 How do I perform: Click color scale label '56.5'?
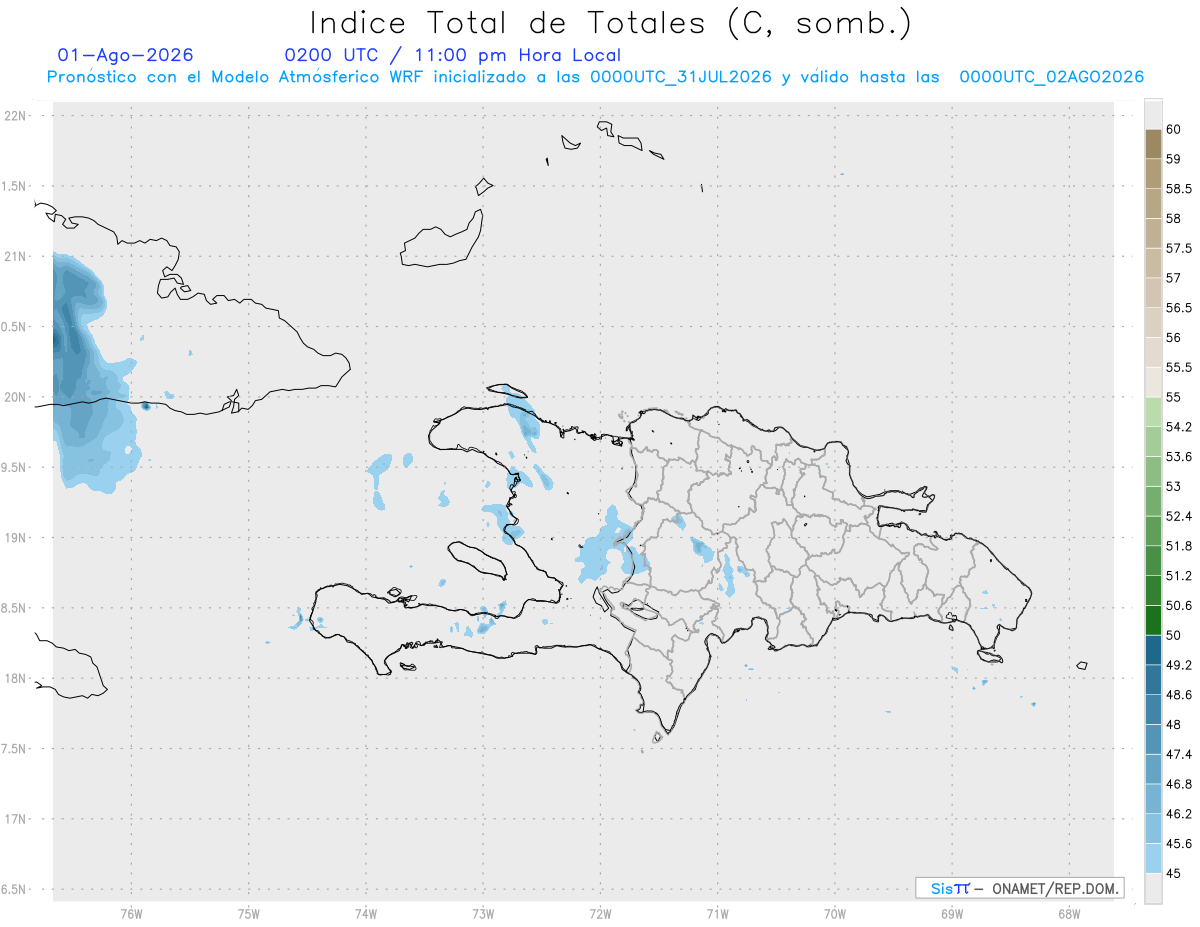coord(1178,308)
